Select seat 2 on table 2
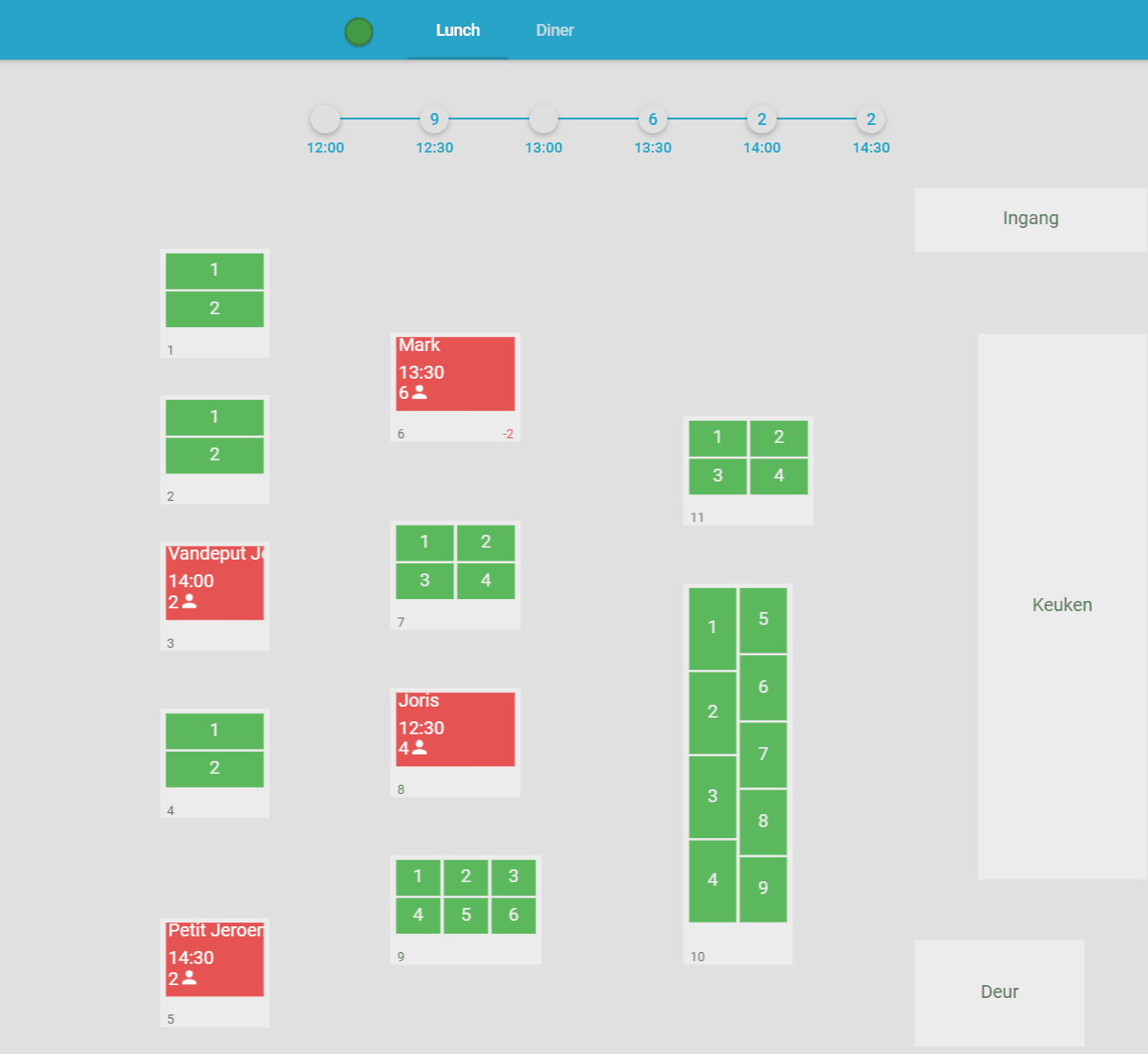The height and width of the screenshot is (1054, 1148). click(x=214, y=455)
